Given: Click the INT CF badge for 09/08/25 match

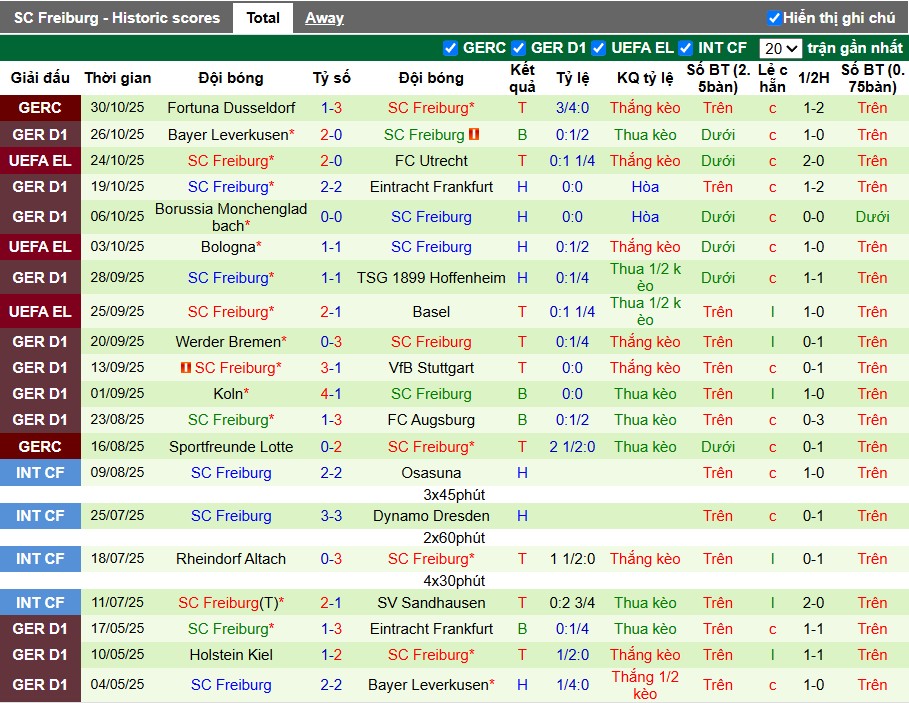Looking at the screenshot, I should [40, 473].
